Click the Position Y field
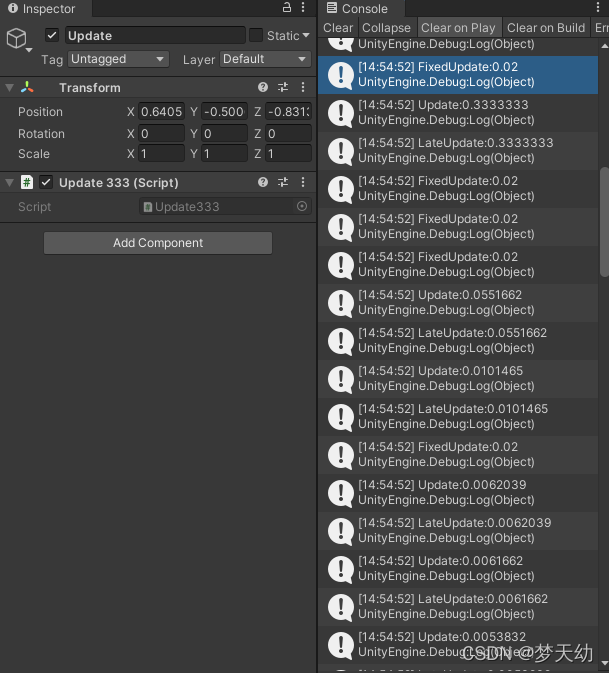609x673 pixels. (224, 112)
